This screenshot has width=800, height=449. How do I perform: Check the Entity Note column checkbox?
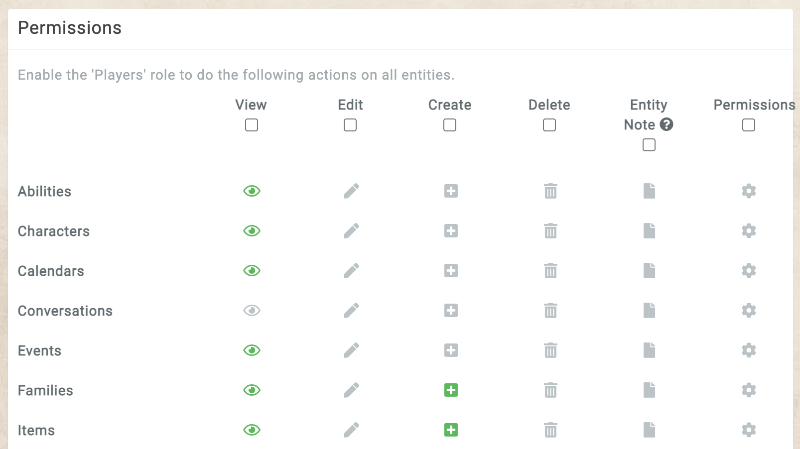point(649,145)
